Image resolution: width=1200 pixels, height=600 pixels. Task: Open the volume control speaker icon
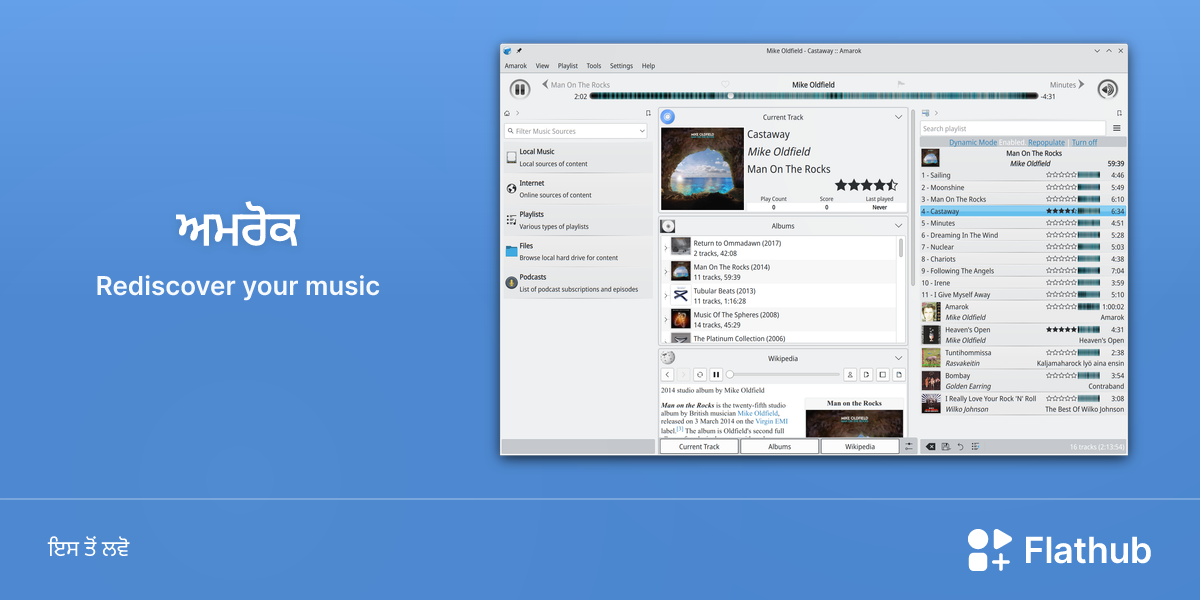click(1107, 89)
